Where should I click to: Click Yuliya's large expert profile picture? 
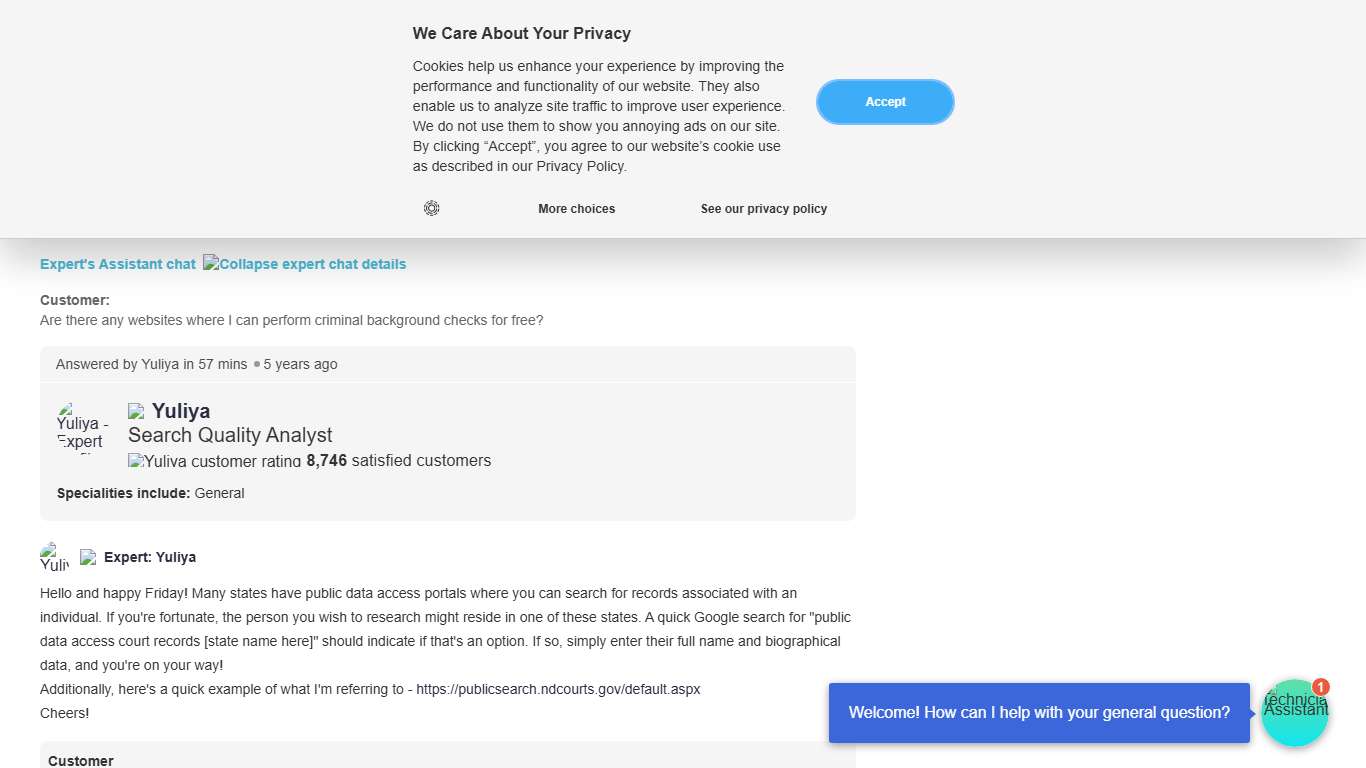(82, 428)
